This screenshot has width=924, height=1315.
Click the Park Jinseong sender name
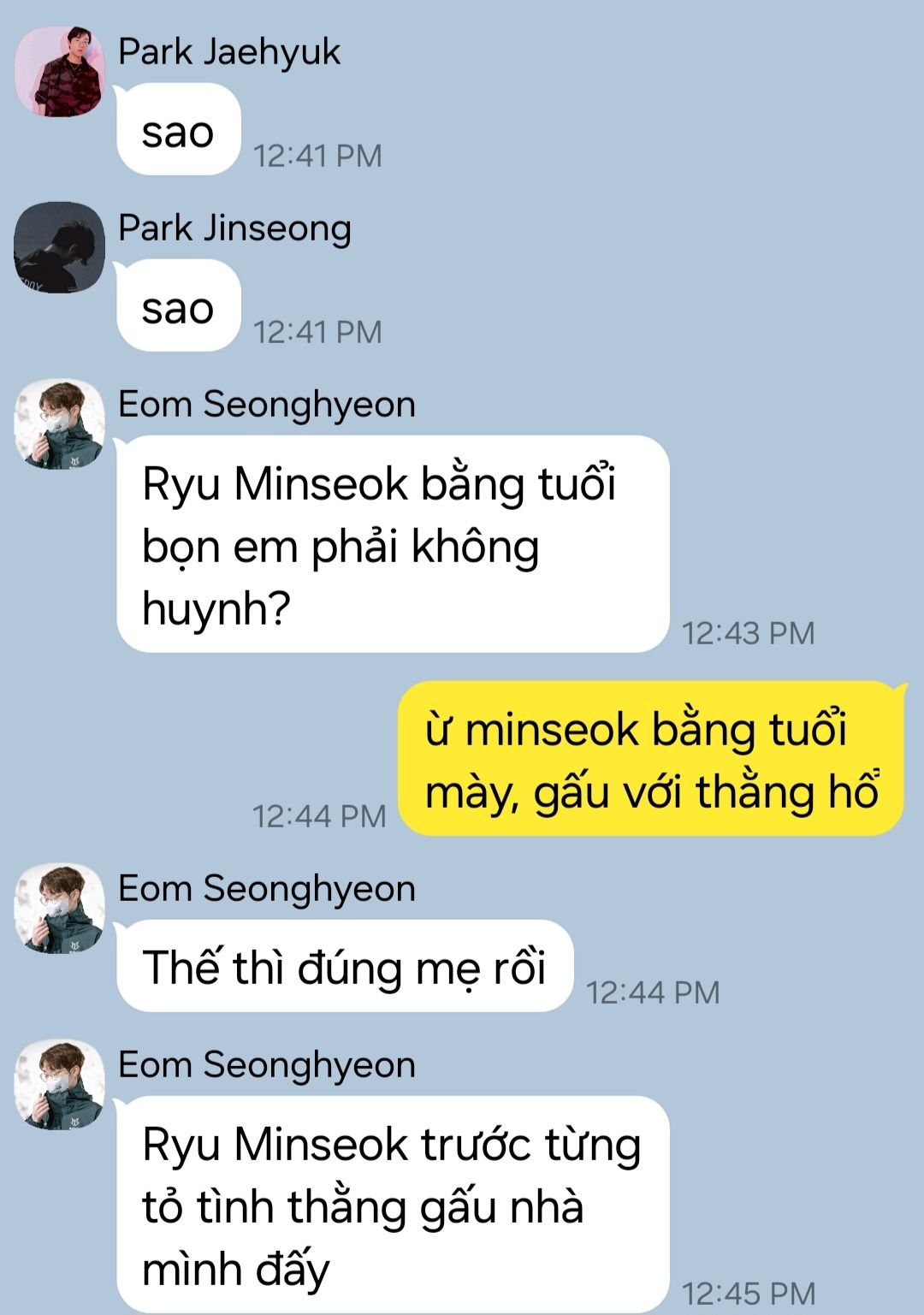tap(234, 228)
